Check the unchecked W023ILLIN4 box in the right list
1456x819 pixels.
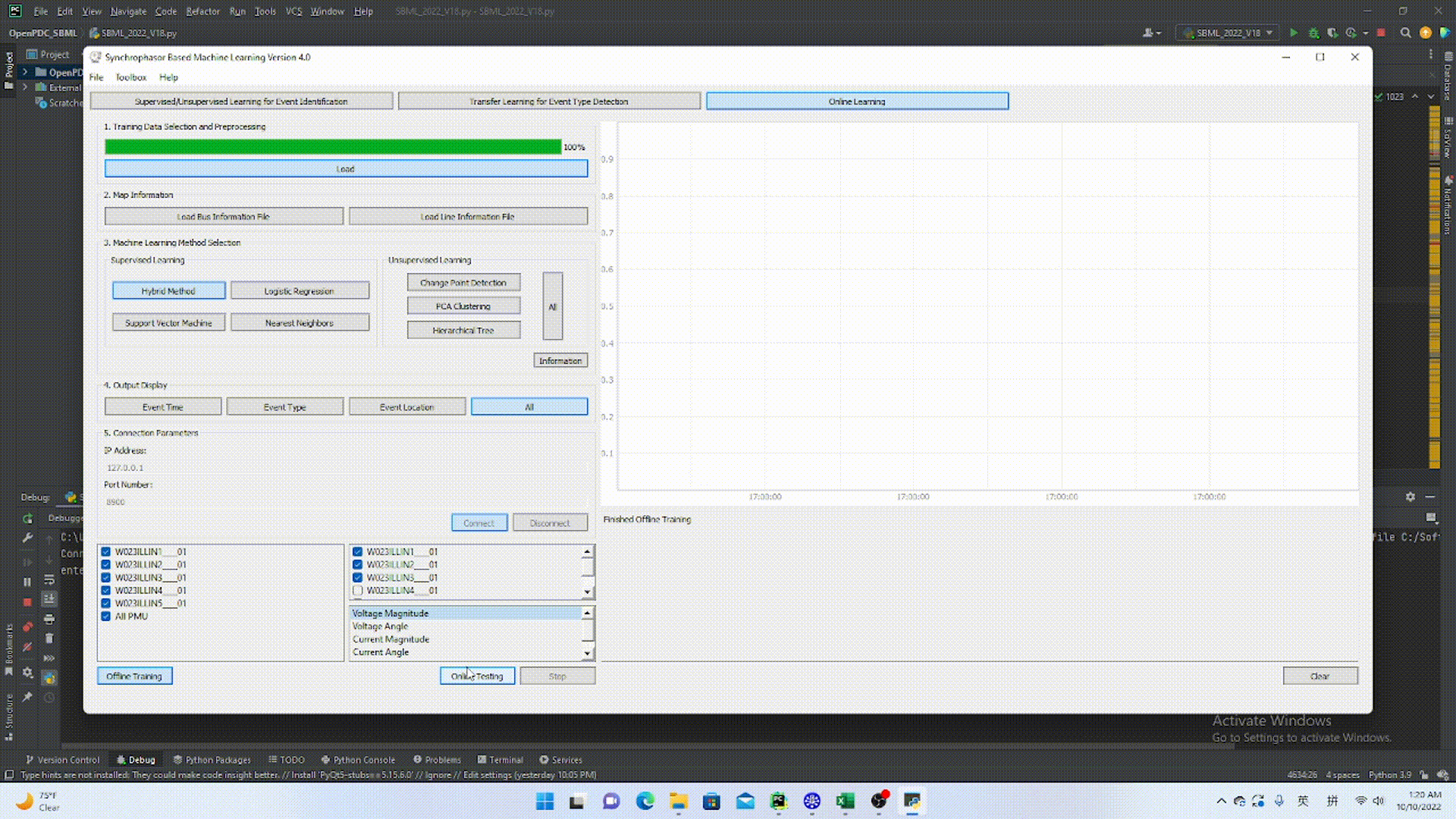pyautogui.click(x=358, y=590)
